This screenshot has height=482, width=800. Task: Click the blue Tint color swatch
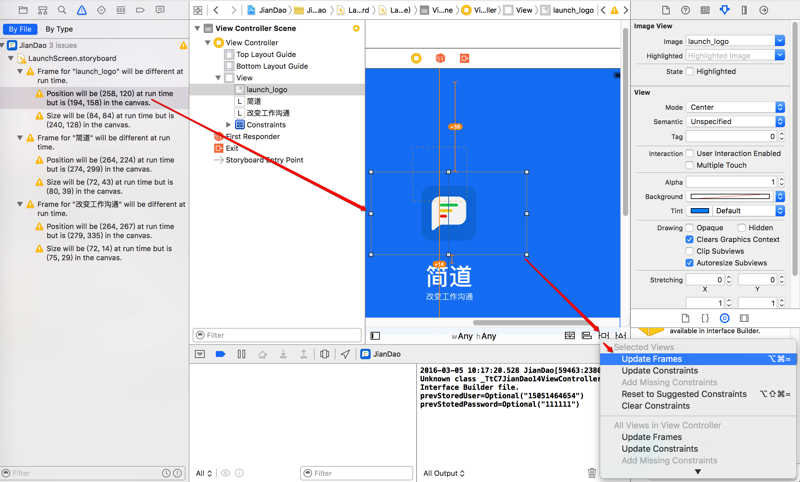click(x=699, y=211)
